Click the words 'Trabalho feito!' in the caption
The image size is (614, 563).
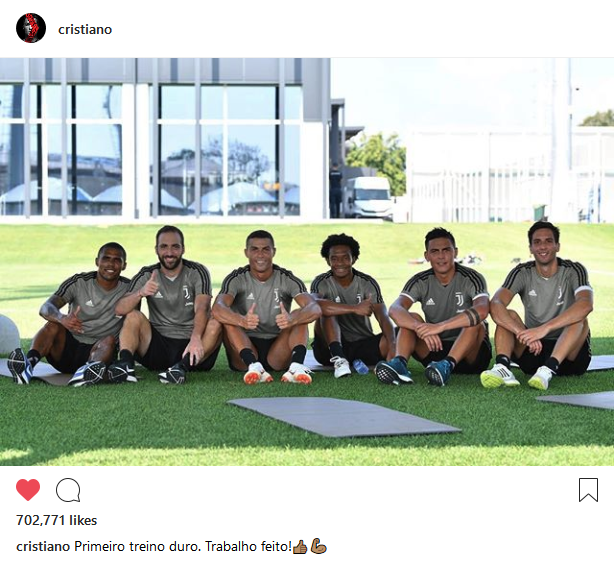point(249,546)
